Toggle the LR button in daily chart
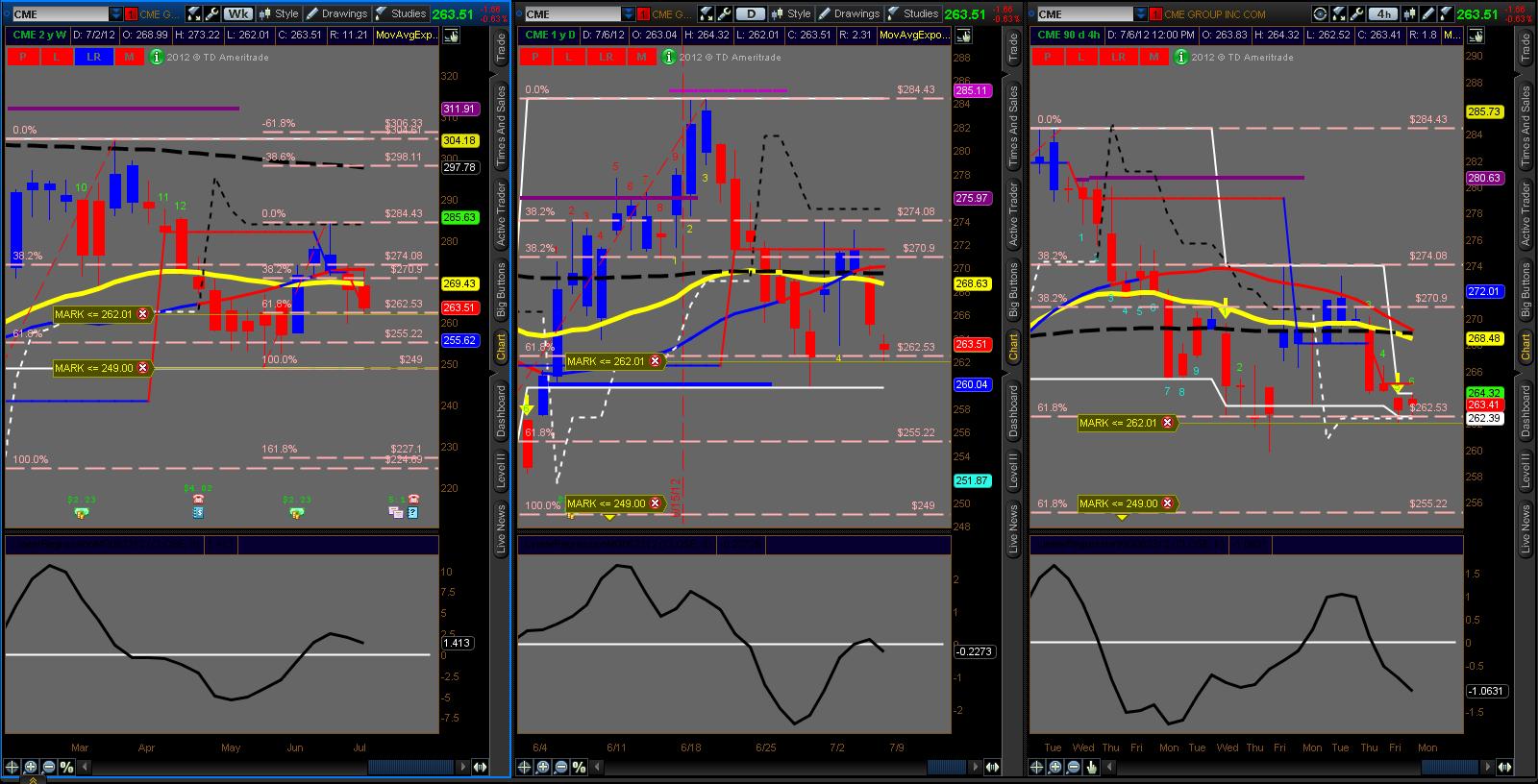The width and height of the screenshot is (1538, 784). pyautogui.click(x=606, y=57)
